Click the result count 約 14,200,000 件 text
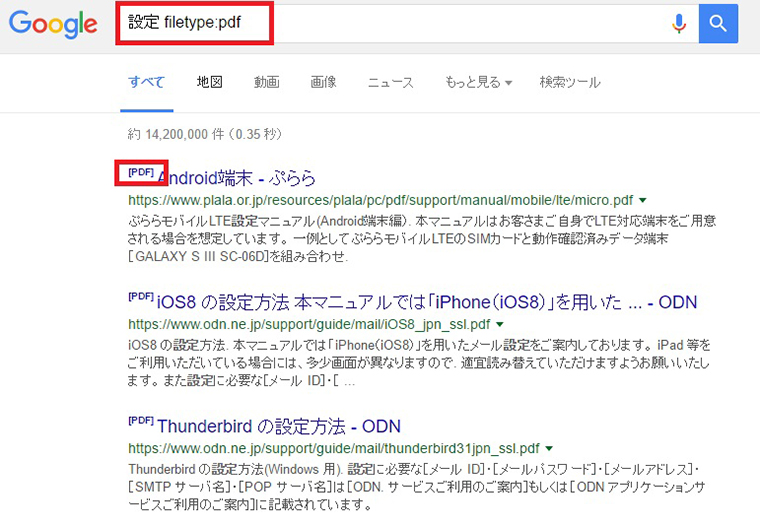This screenshot has width=760, height=526. 205,134
